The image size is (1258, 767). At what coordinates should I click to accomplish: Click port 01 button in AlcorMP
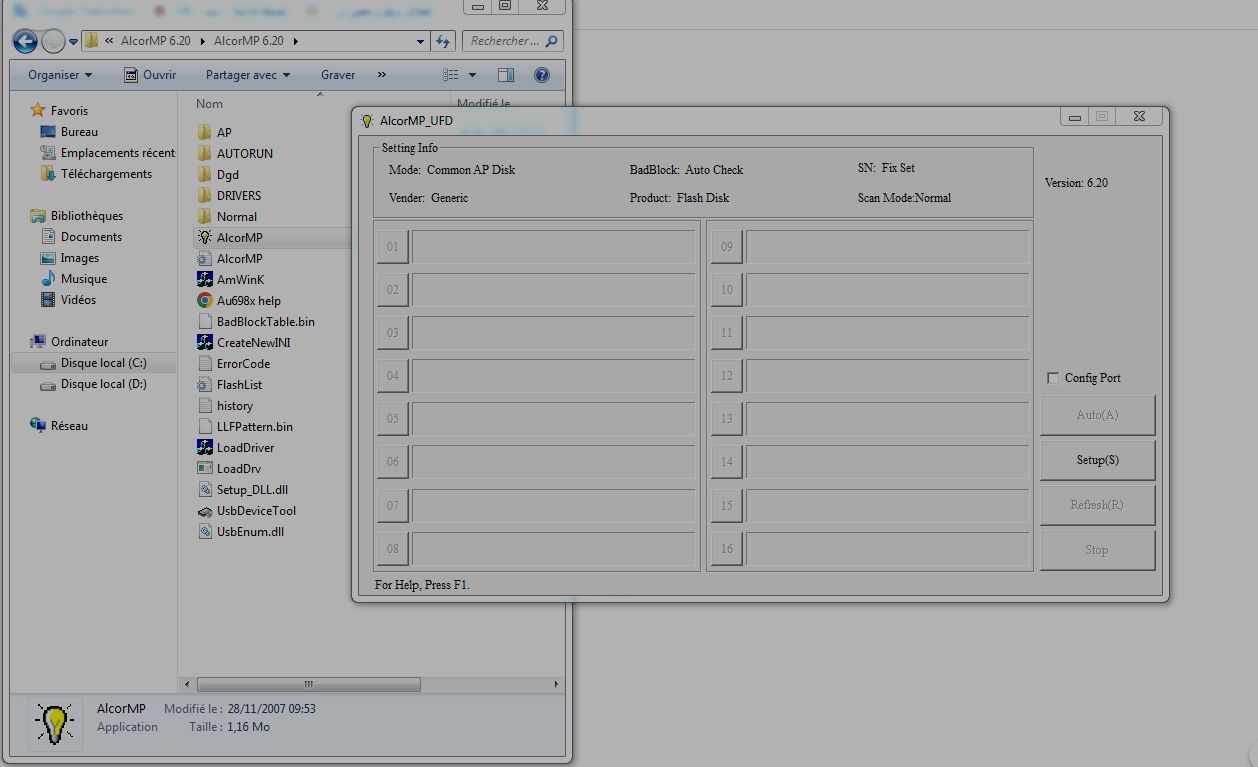pyautogui.click(x=393, y=247)
